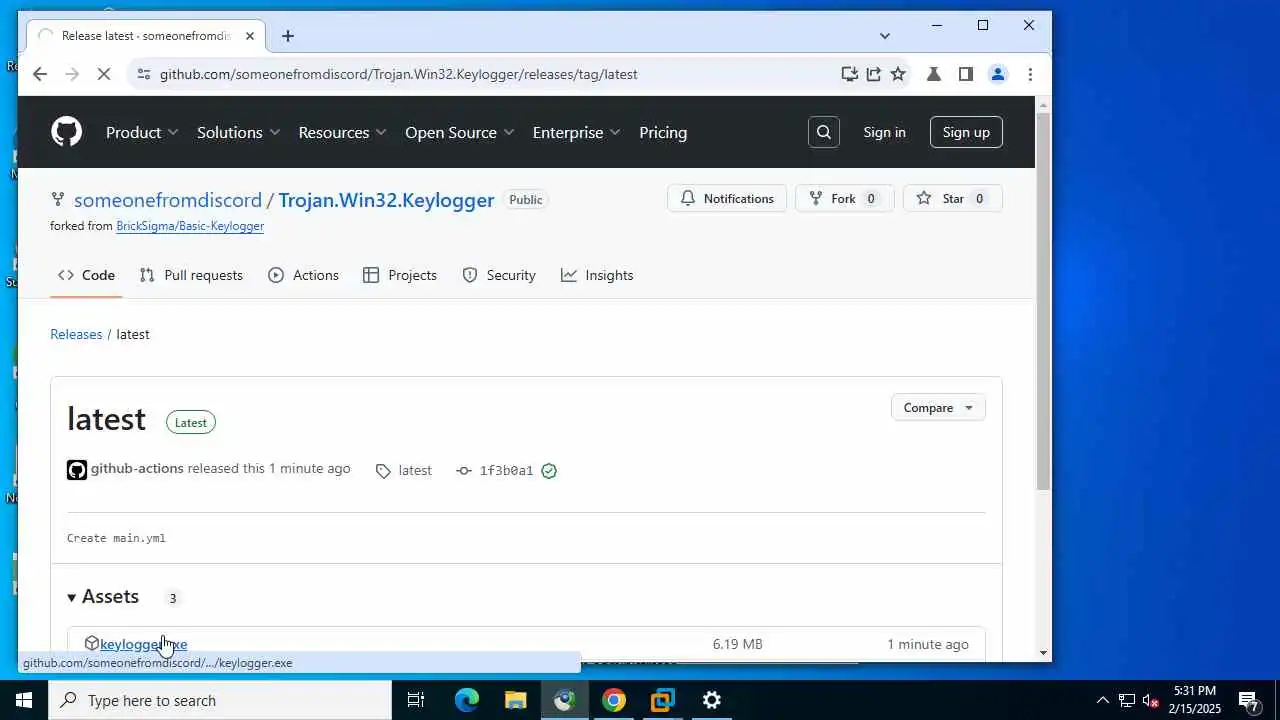Switch to the Insights tab

pos(597,275)
